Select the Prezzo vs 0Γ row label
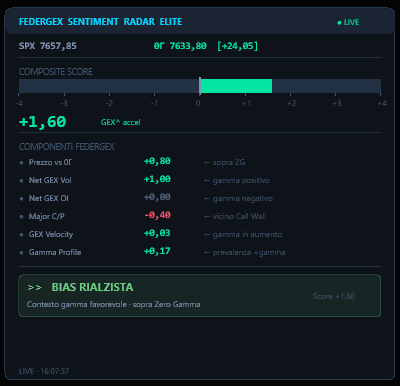The width and height of the screenshot is (400, 386). click(50, 162)
